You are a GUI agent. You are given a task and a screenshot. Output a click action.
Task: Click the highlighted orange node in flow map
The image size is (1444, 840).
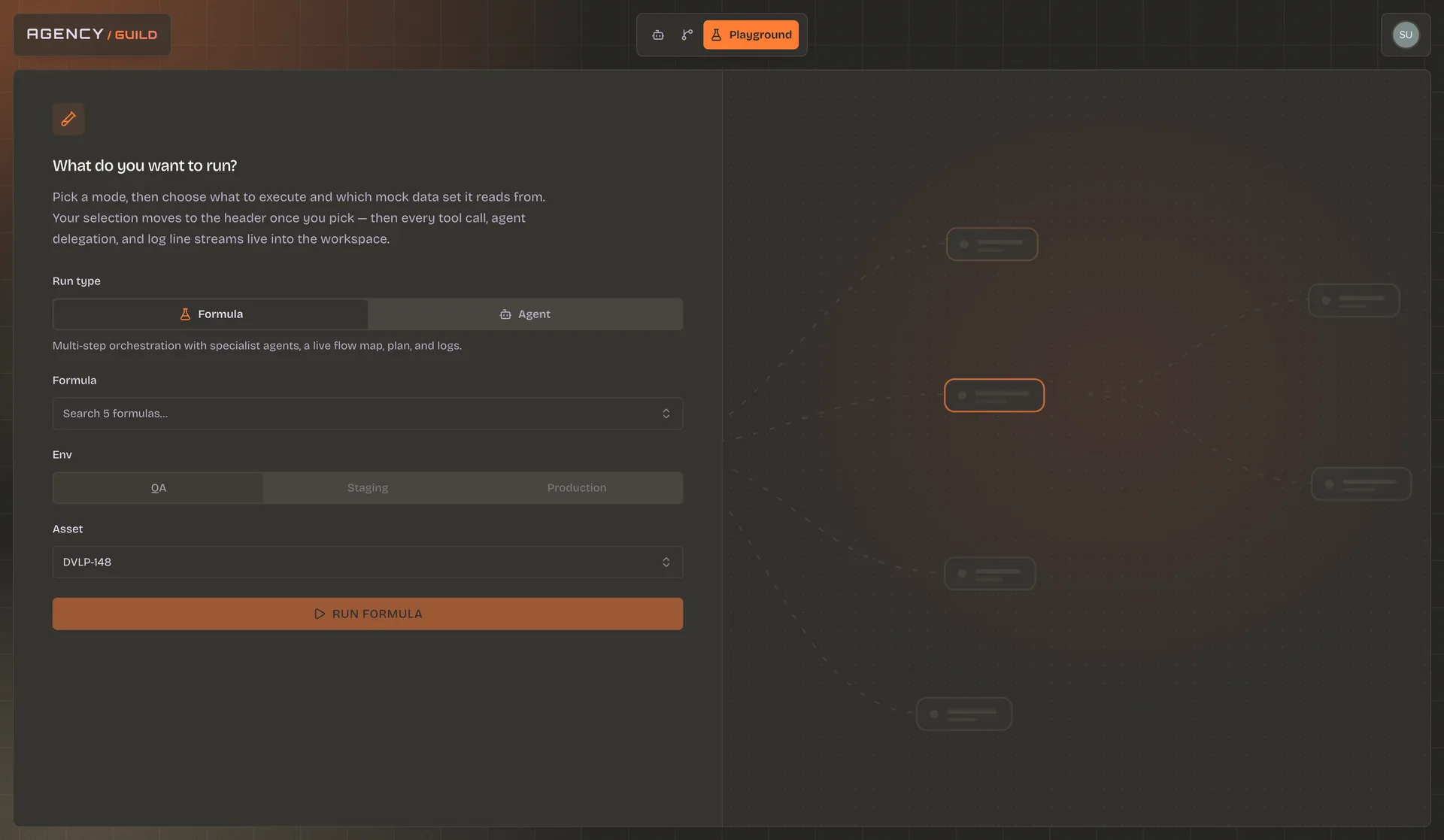994,396
